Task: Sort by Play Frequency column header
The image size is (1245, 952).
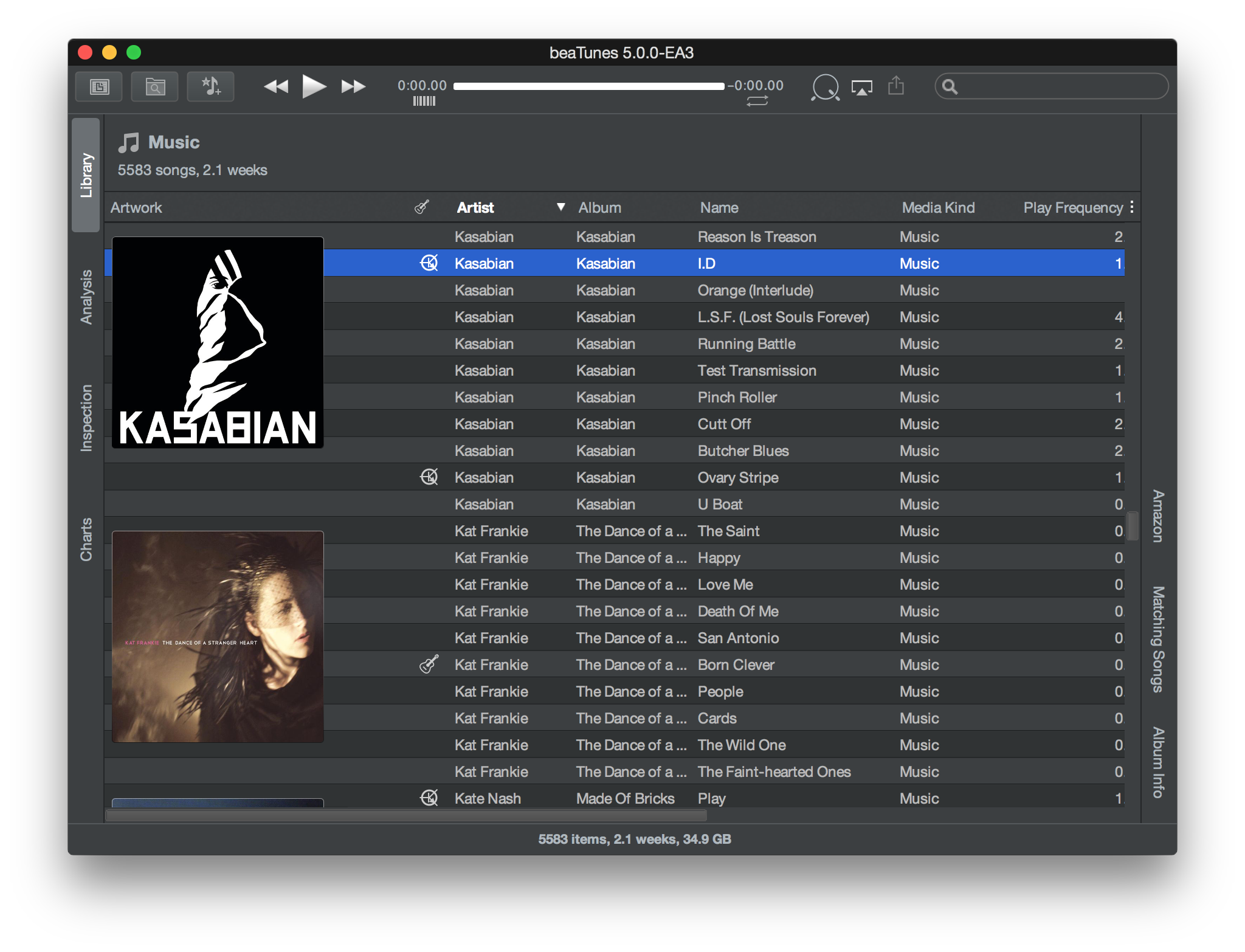Action: pos(1072,208)
